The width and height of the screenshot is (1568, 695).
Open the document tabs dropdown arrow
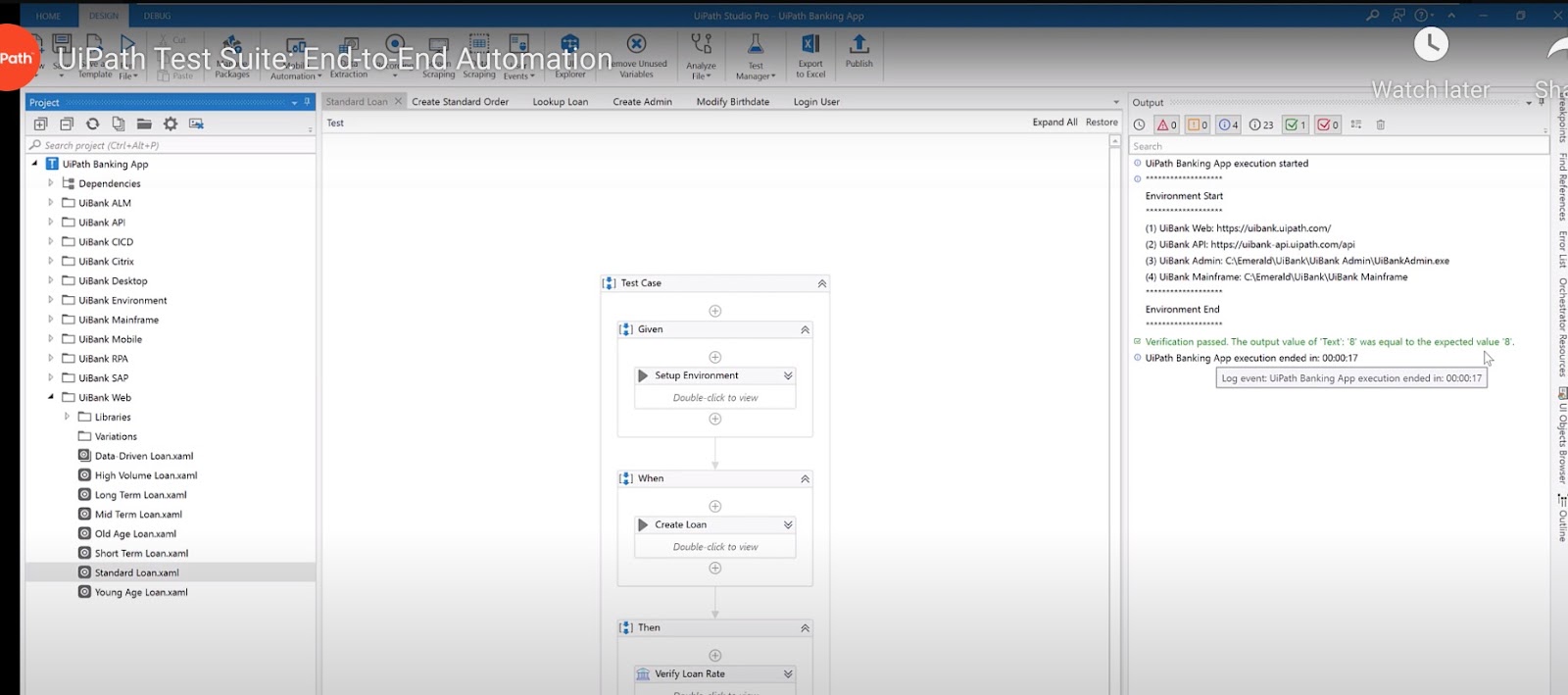tap(1115, 102)
